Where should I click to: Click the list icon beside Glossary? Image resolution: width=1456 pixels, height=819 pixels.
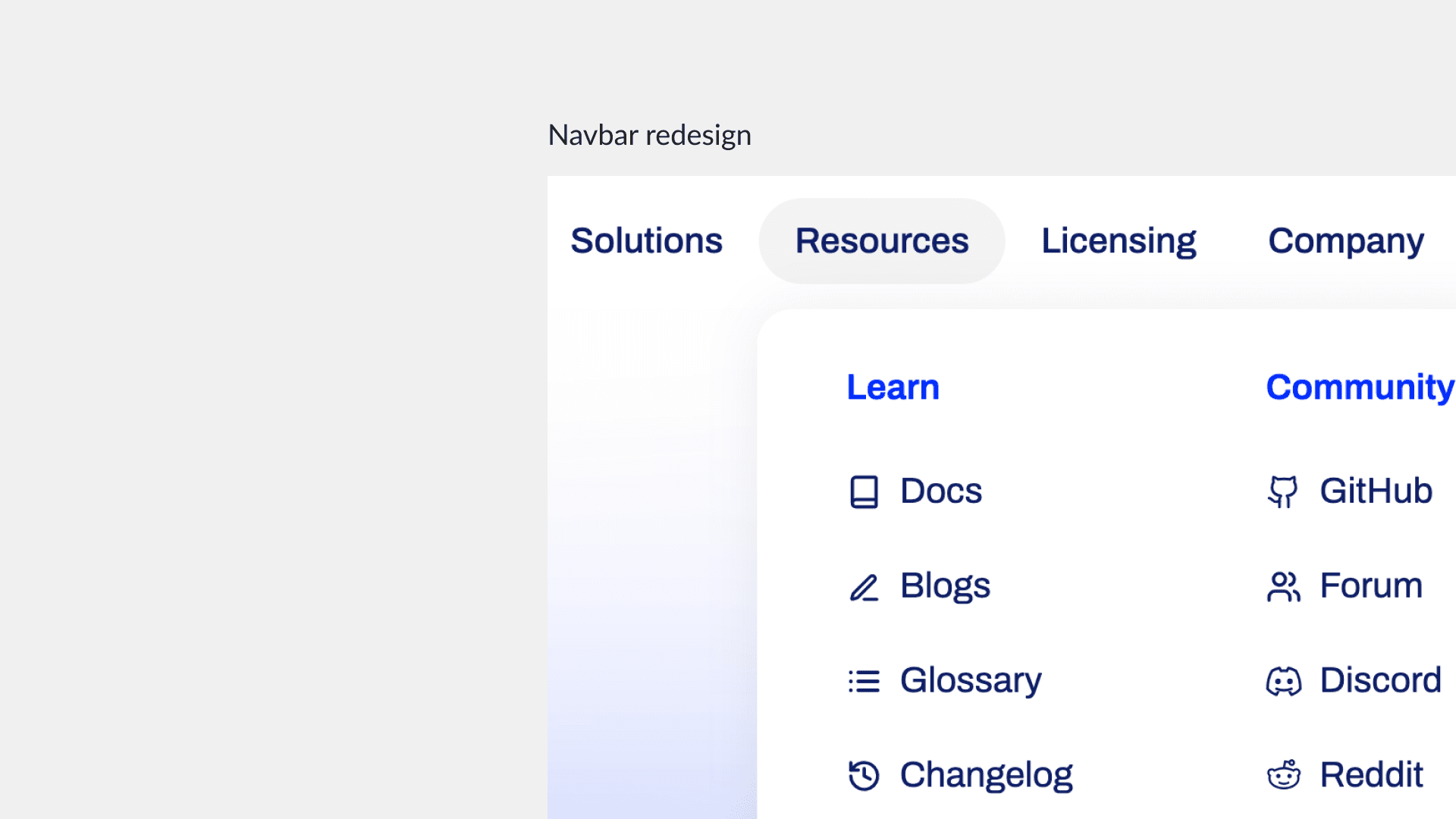864,681
